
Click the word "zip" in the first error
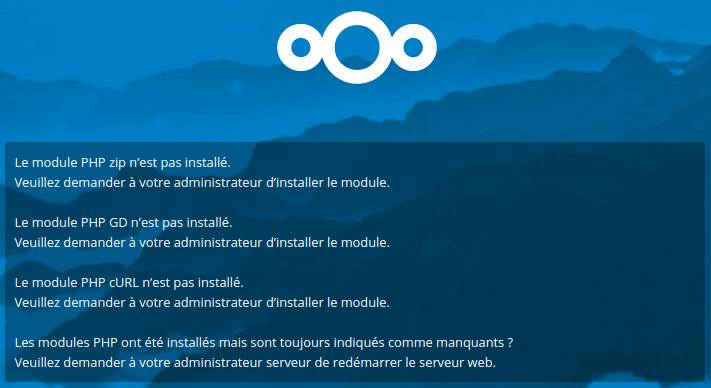[x=117, y=163]
